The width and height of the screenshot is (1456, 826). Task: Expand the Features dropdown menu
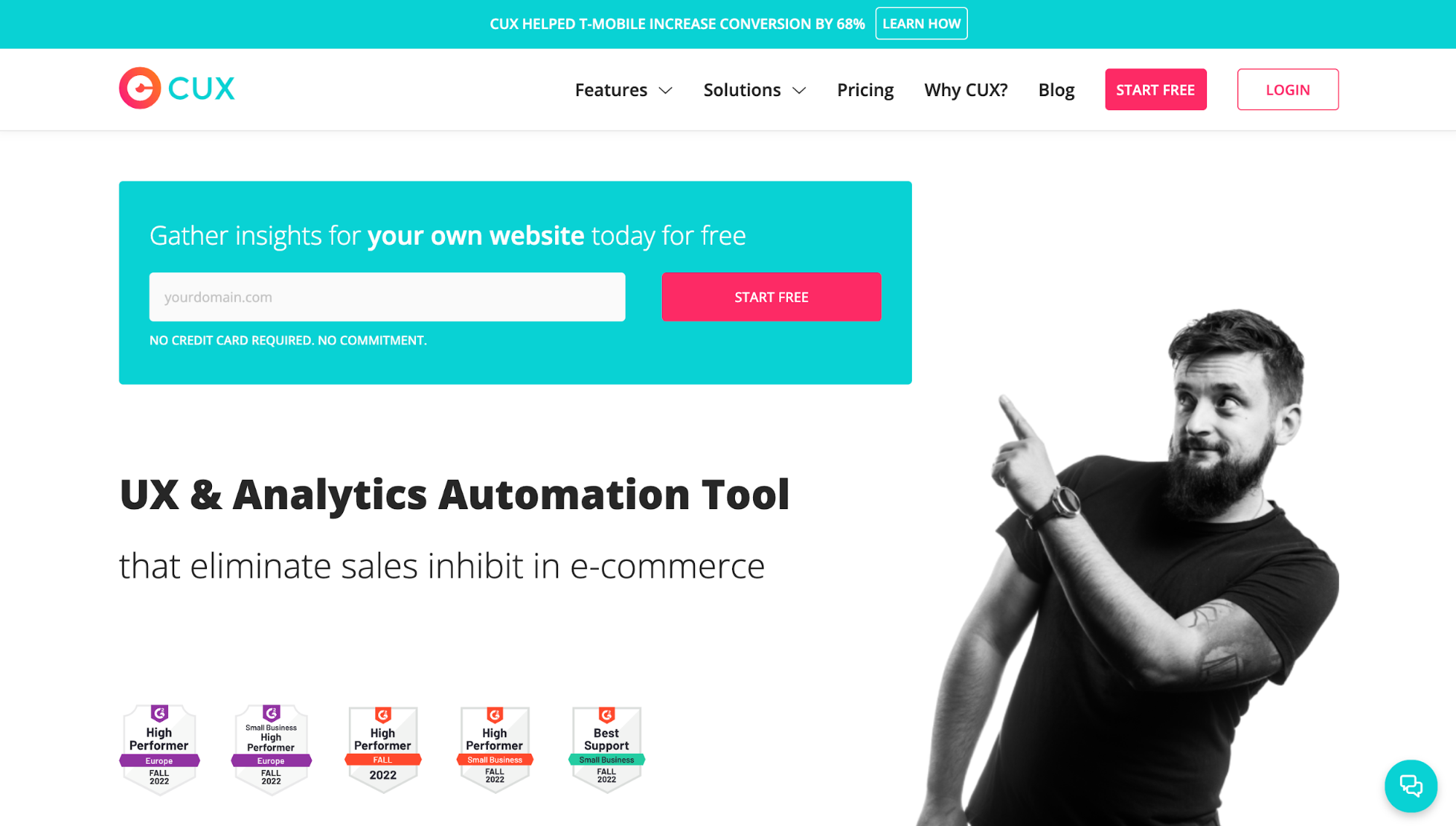(622, 89)
